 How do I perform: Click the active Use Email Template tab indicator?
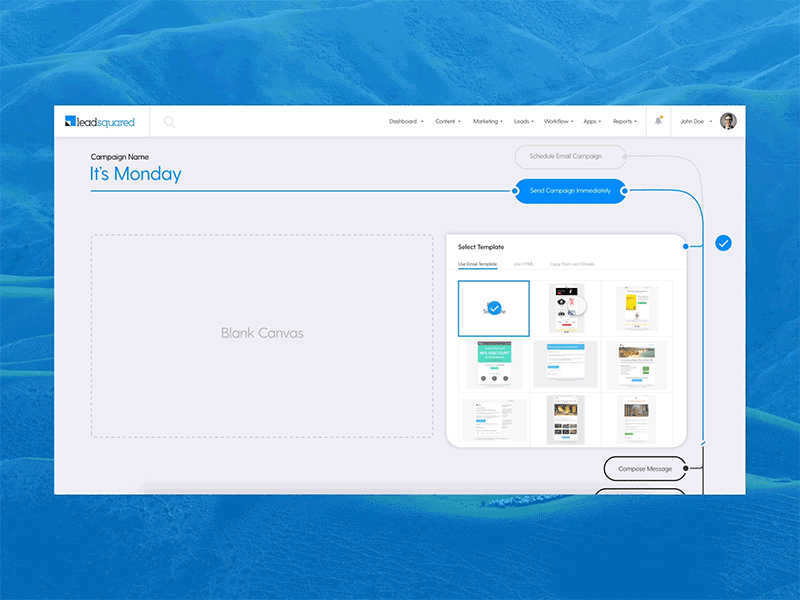pyautogui.click(x=479, y=264)
